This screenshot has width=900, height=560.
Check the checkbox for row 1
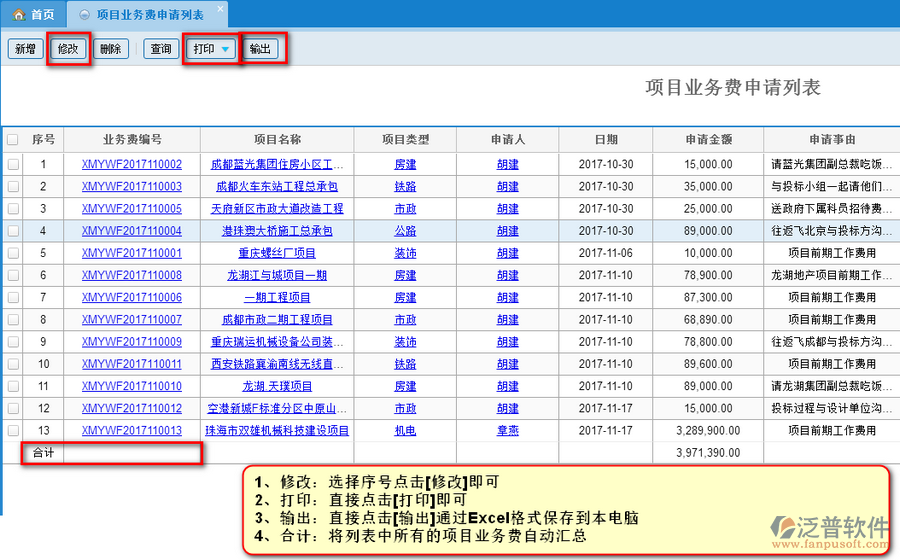(13, 164)
